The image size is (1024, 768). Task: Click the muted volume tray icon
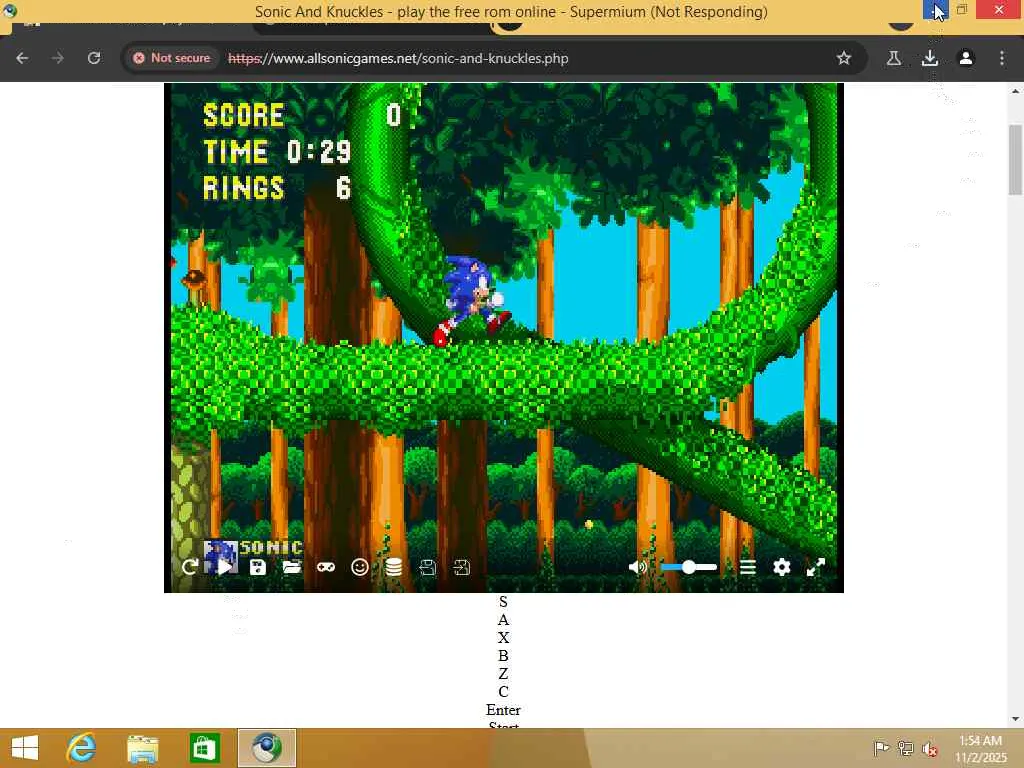pos(930,748)
